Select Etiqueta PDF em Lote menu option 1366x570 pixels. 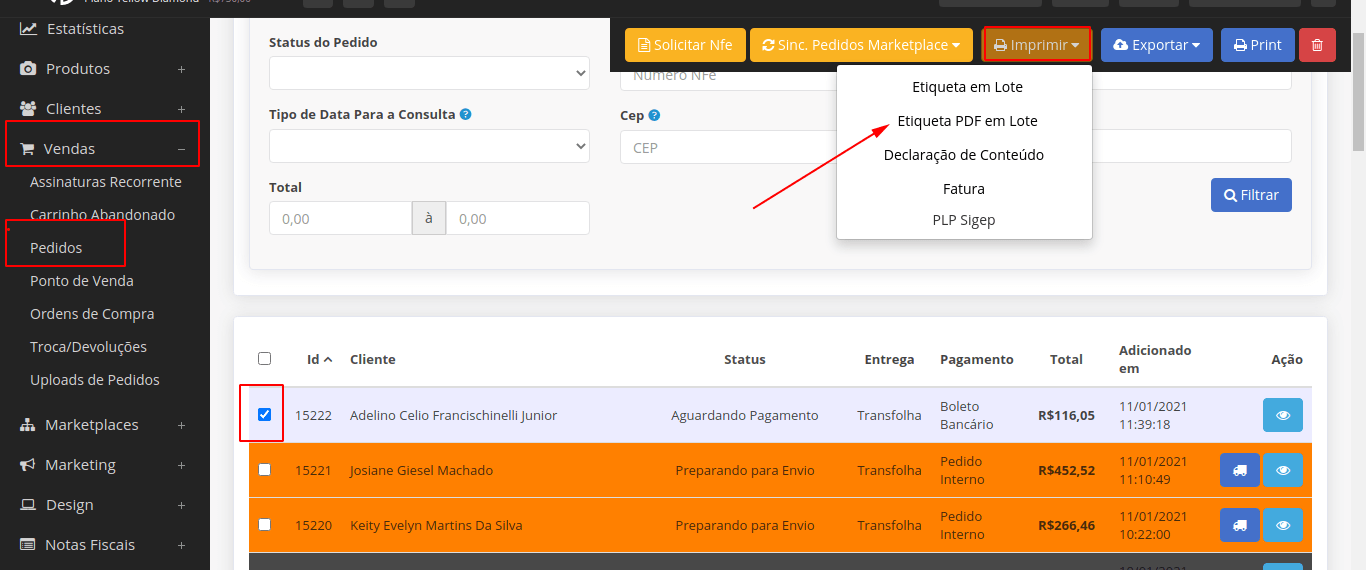click(x=967, y=121)
